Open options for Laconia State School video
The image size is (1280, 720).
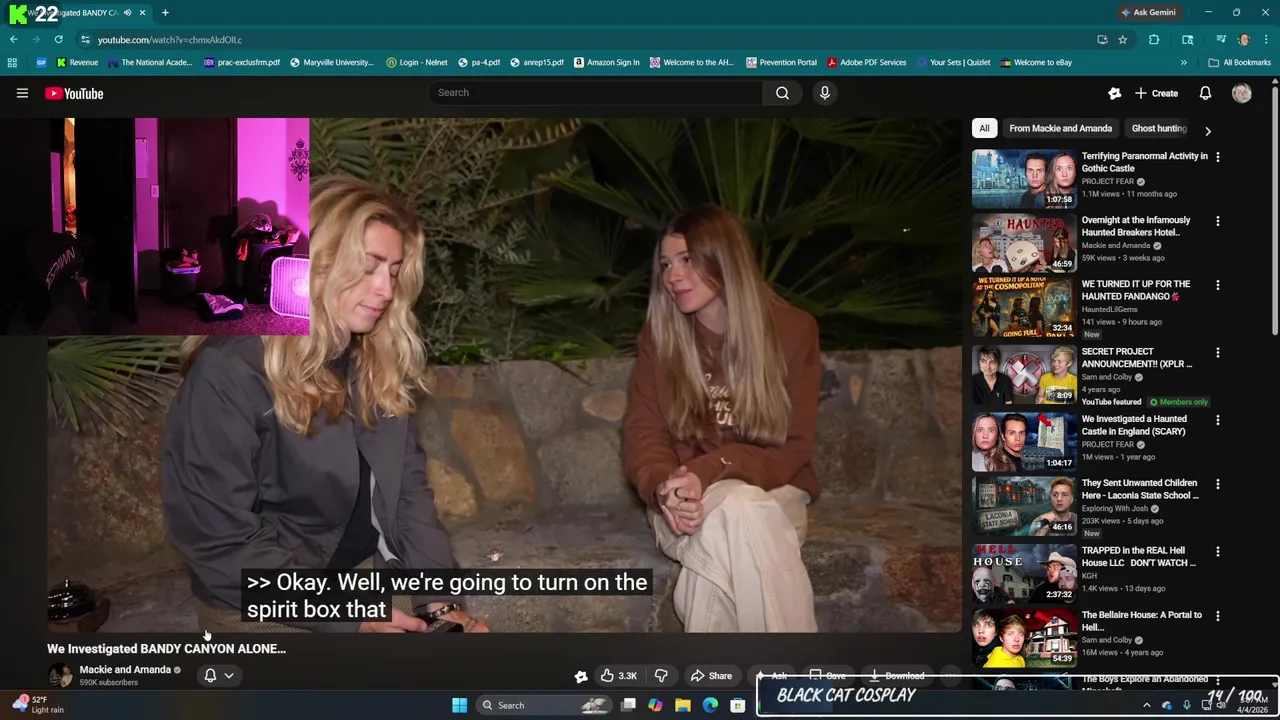coord(1217,484)
